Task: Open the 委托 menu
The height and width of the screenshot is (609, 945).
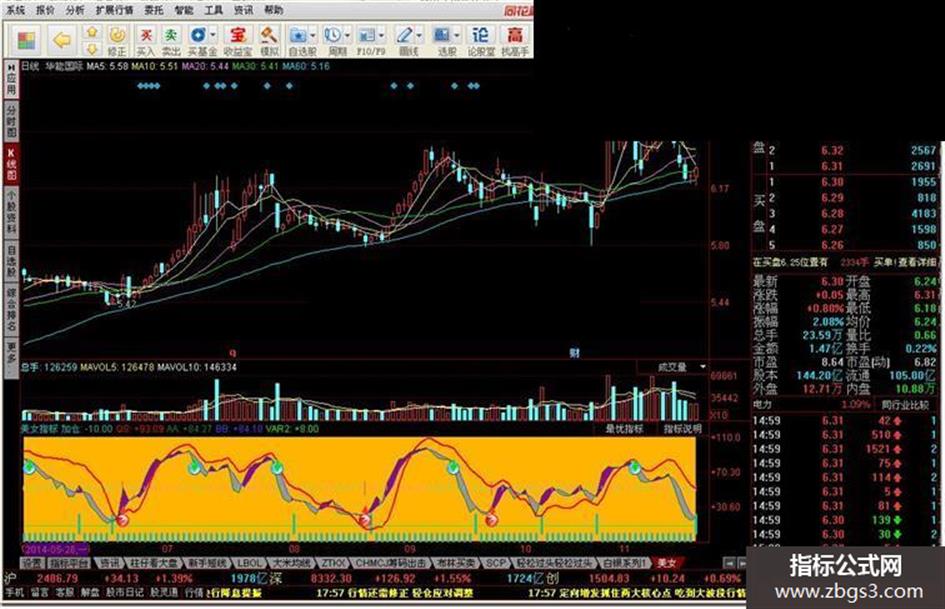Action: [x=154, y=10]
